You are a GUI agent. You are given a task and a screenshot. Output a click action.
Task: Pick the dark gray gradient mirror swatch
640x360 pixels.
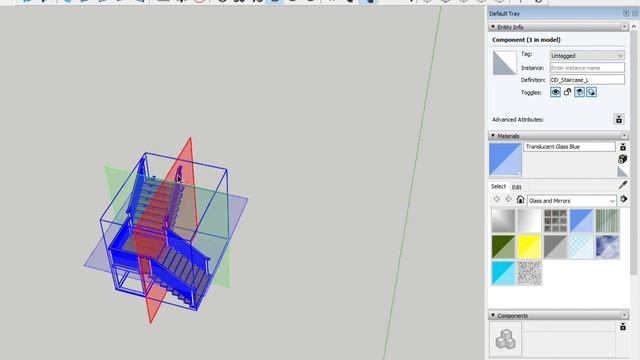click(503, 221)
